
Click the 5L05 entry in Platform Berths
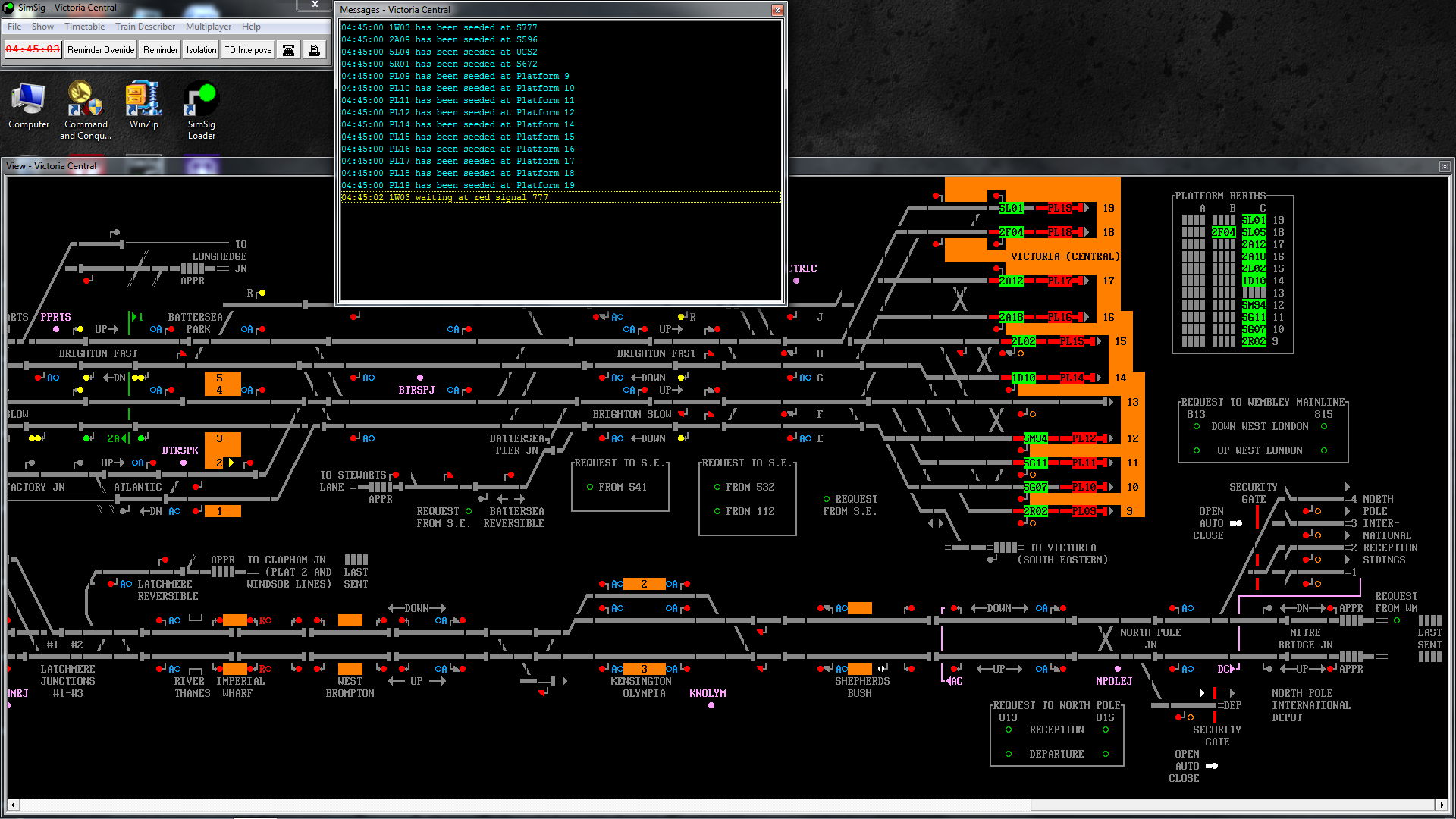[1254, 232]
